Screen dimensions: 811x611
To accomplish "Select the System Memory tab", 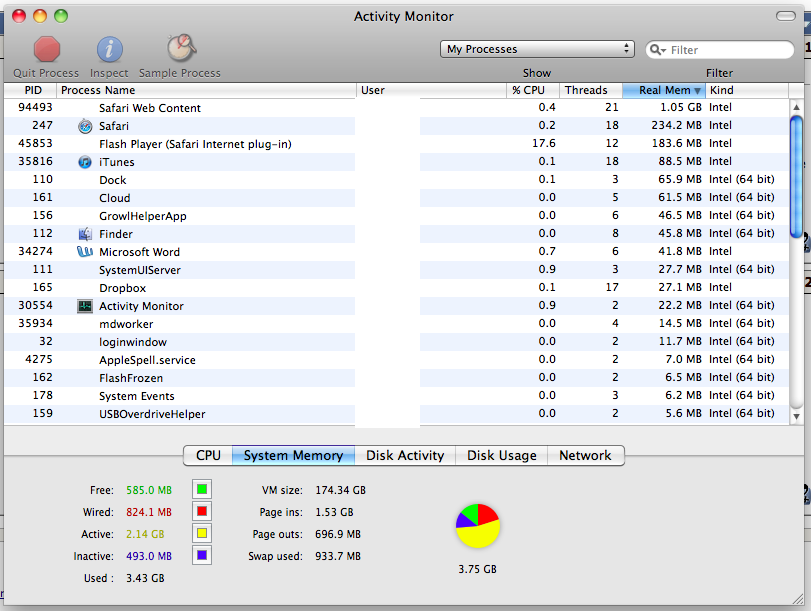I will pyautogui.click(x=293, y=455).
